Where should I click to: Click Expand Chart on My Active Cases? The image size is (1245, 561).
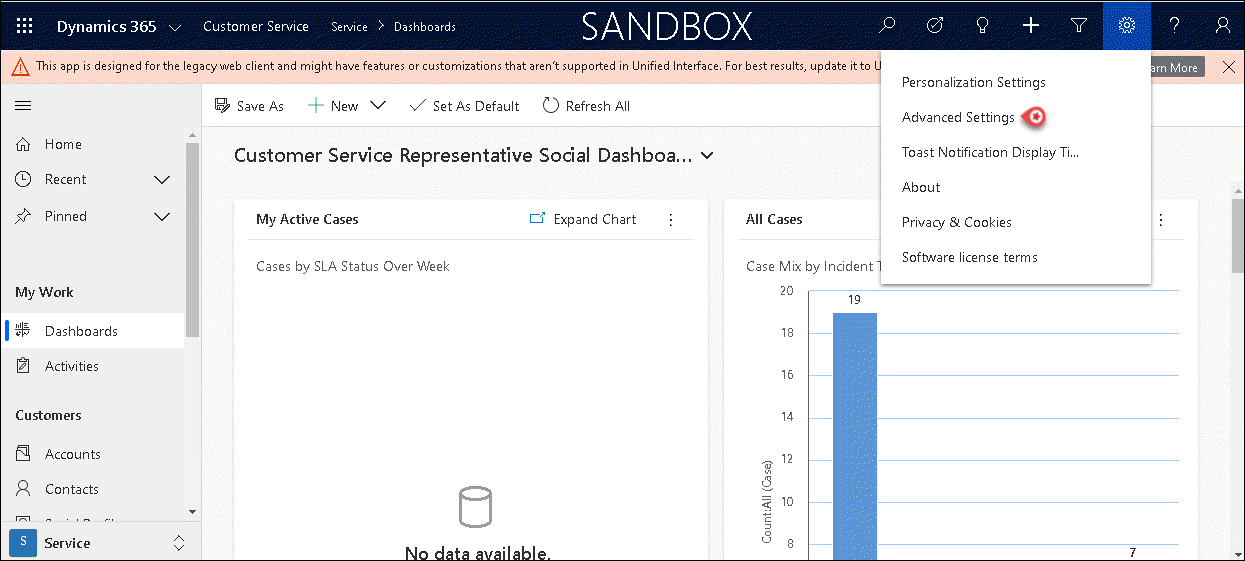pyautogui.click(x=583, y=219)
